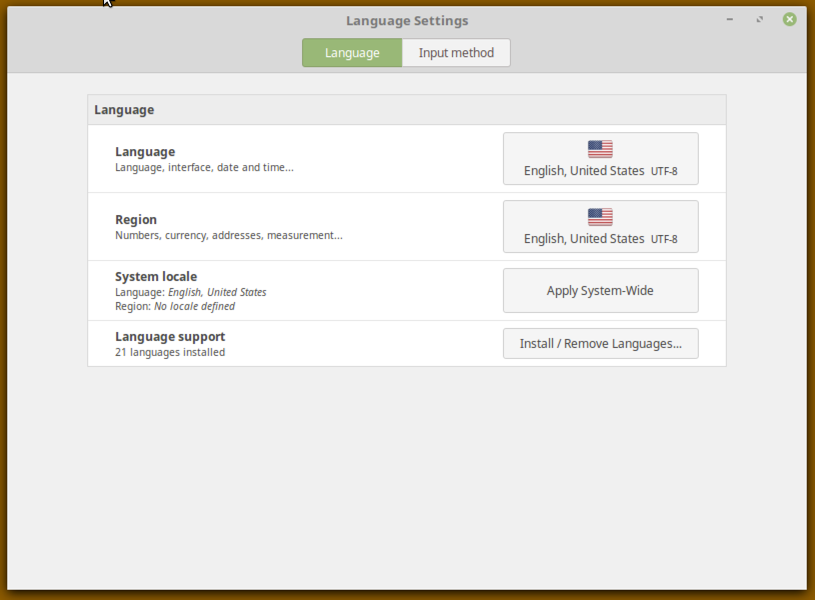Click the "21 languages installed" text

pos(170,352)
